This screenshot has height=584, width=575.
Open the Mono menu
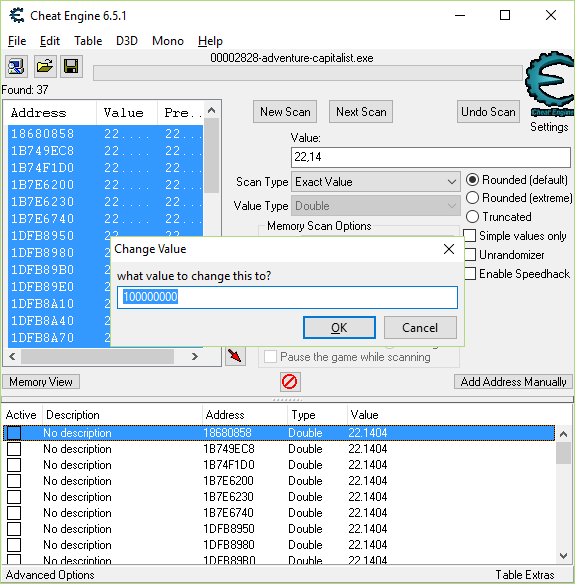point(168,41)
